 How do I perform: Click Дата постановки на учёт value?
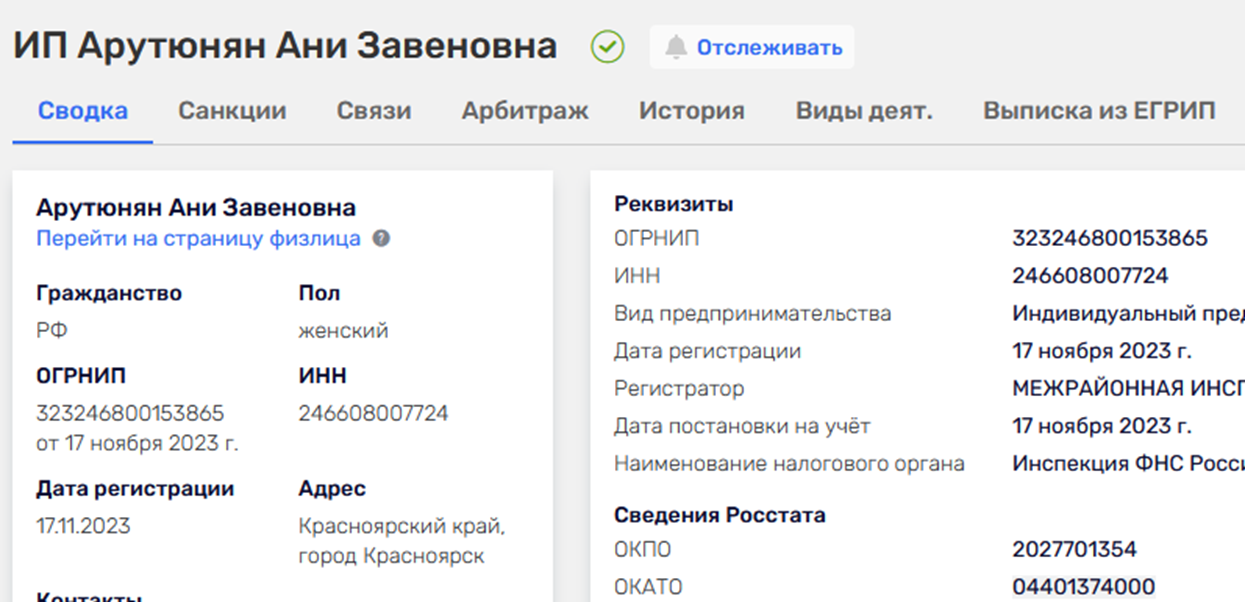click(x=1102, y=427)
